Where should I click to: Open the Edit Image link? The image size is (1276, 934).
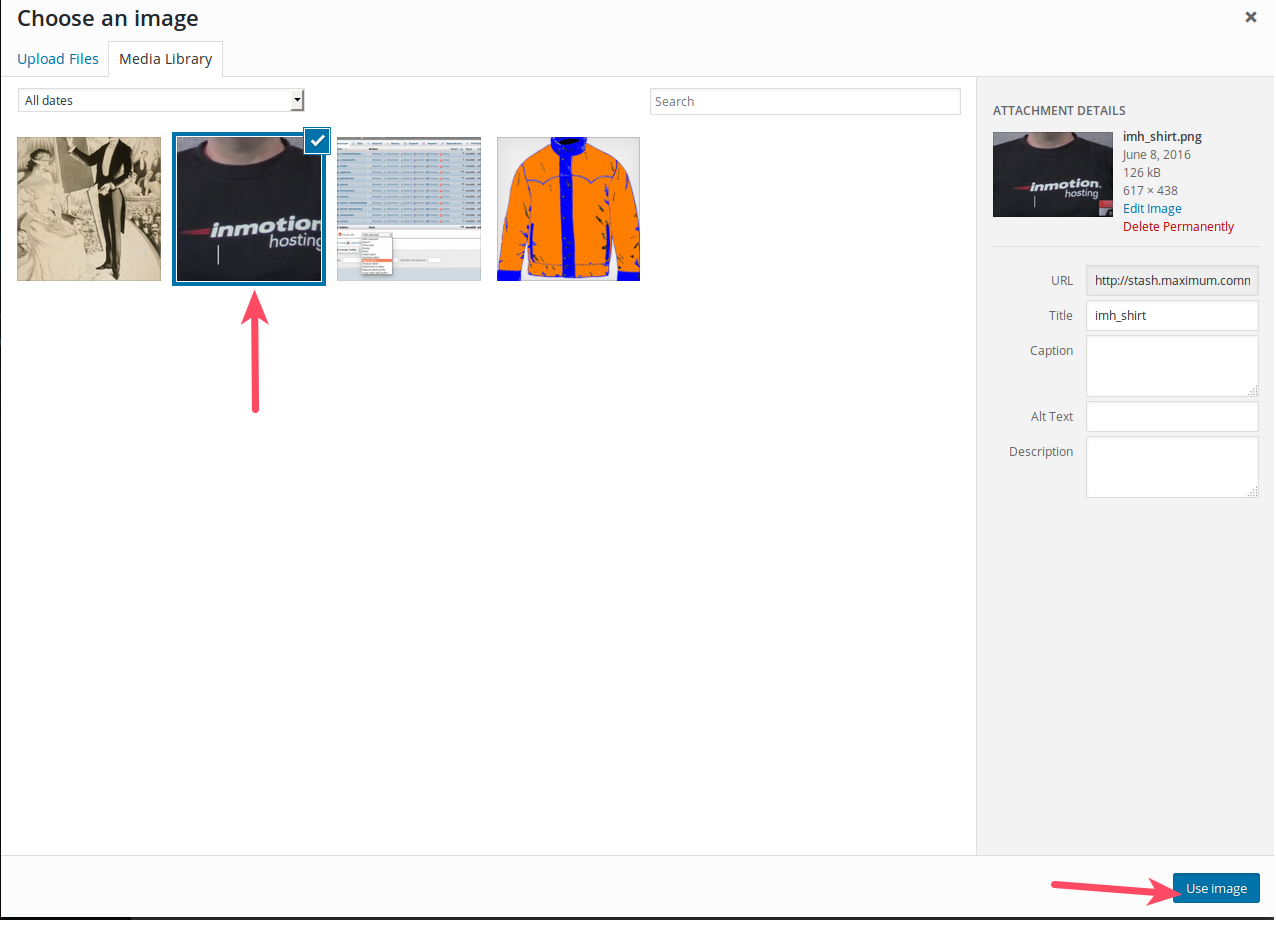coord(1152,209)
